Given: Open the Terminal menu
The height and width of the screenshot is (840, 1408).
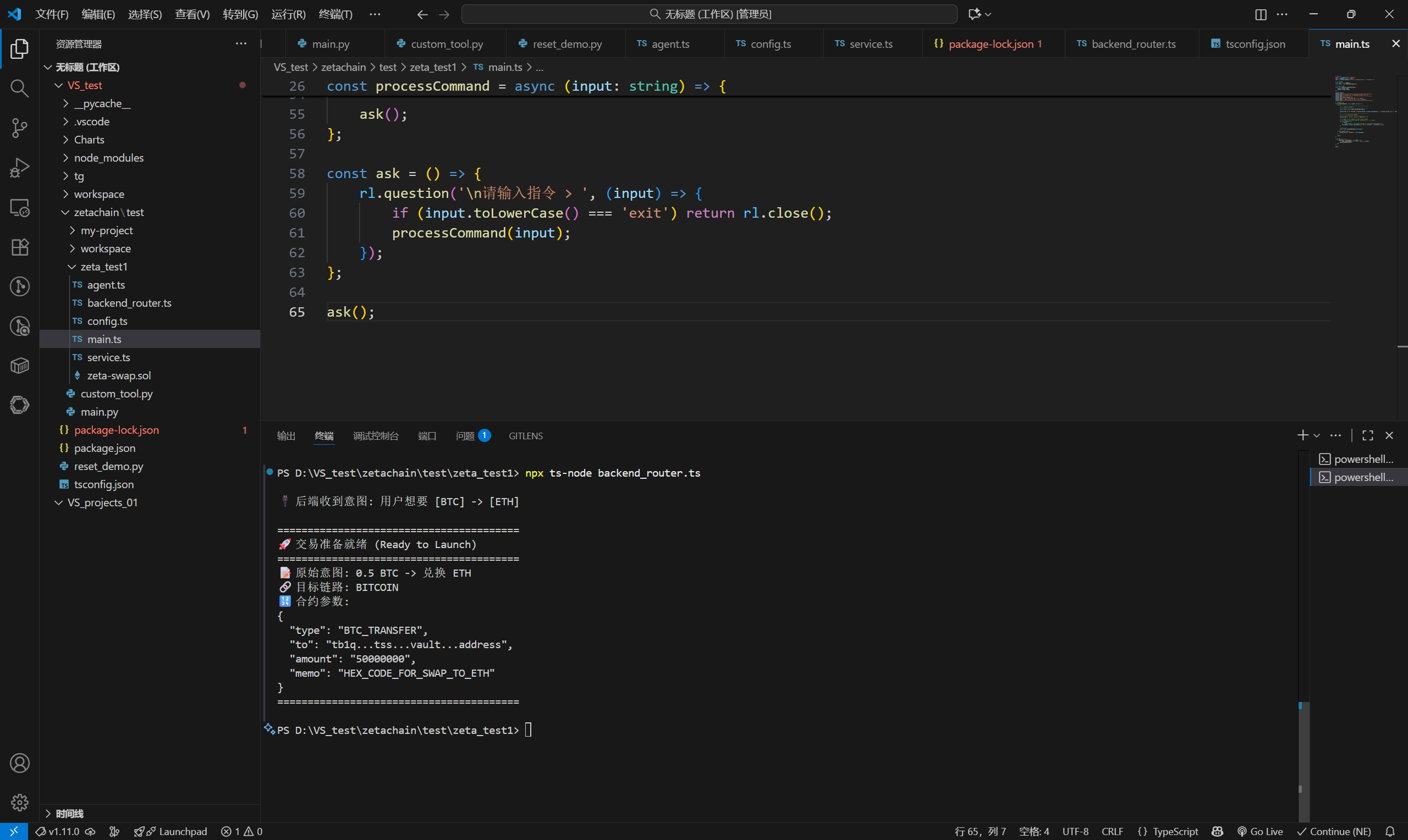Looking at the screenshot, I should pyautogui.click(x=335, y=14).
